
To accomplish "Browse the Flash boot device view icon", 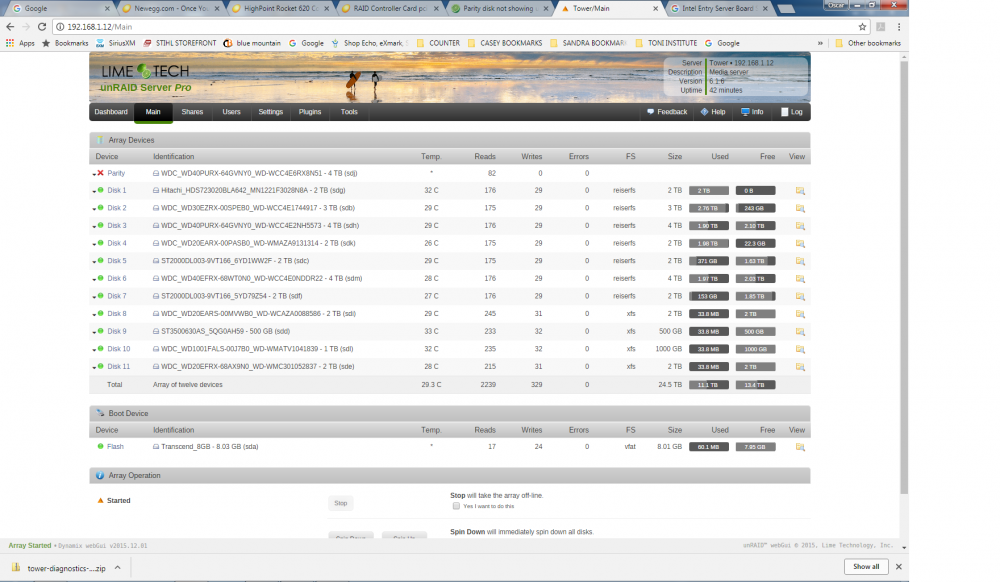I will (x=800, y=447).
